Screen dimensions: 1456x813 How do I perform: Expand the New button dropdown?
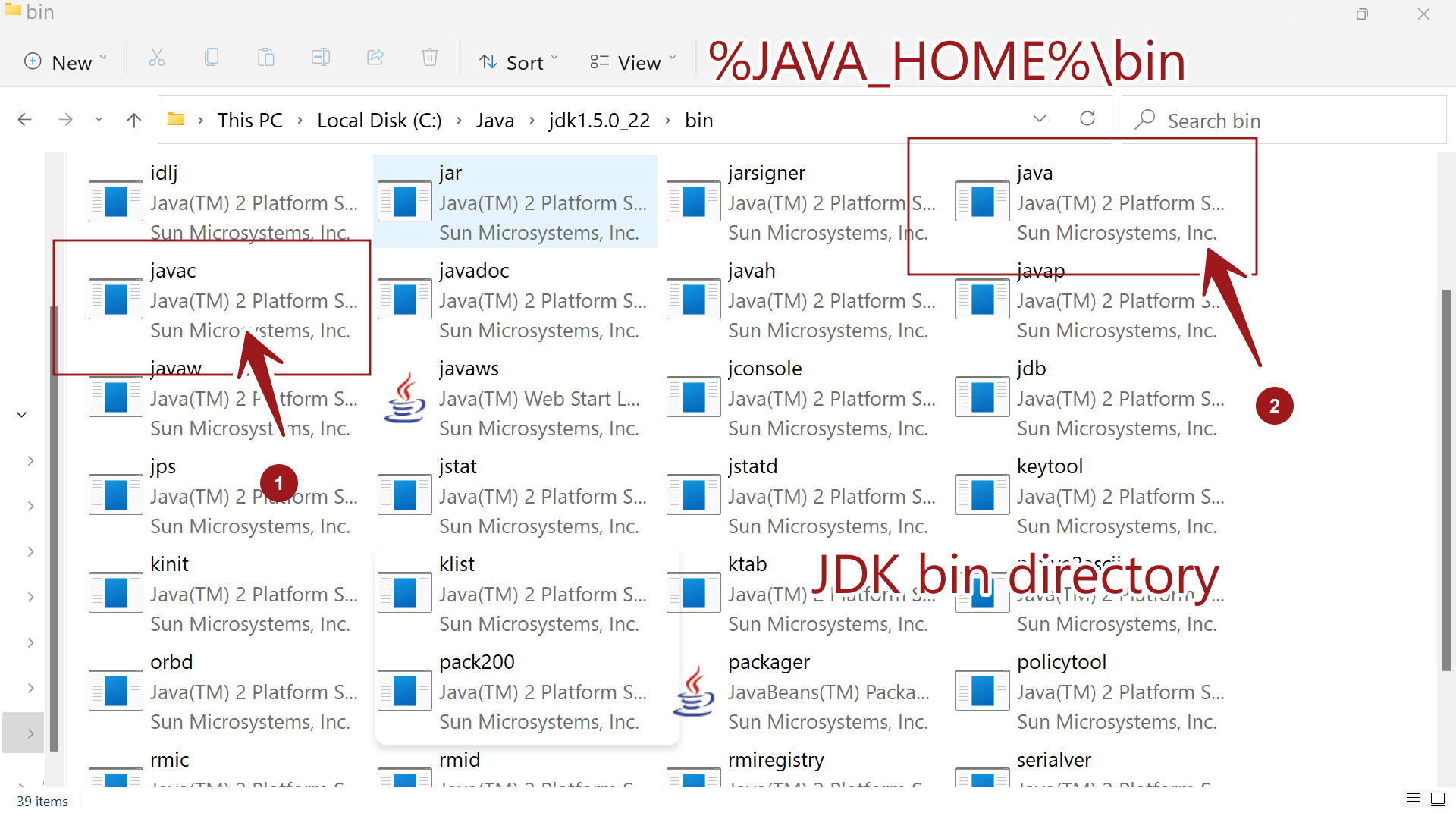click(103, 58)
